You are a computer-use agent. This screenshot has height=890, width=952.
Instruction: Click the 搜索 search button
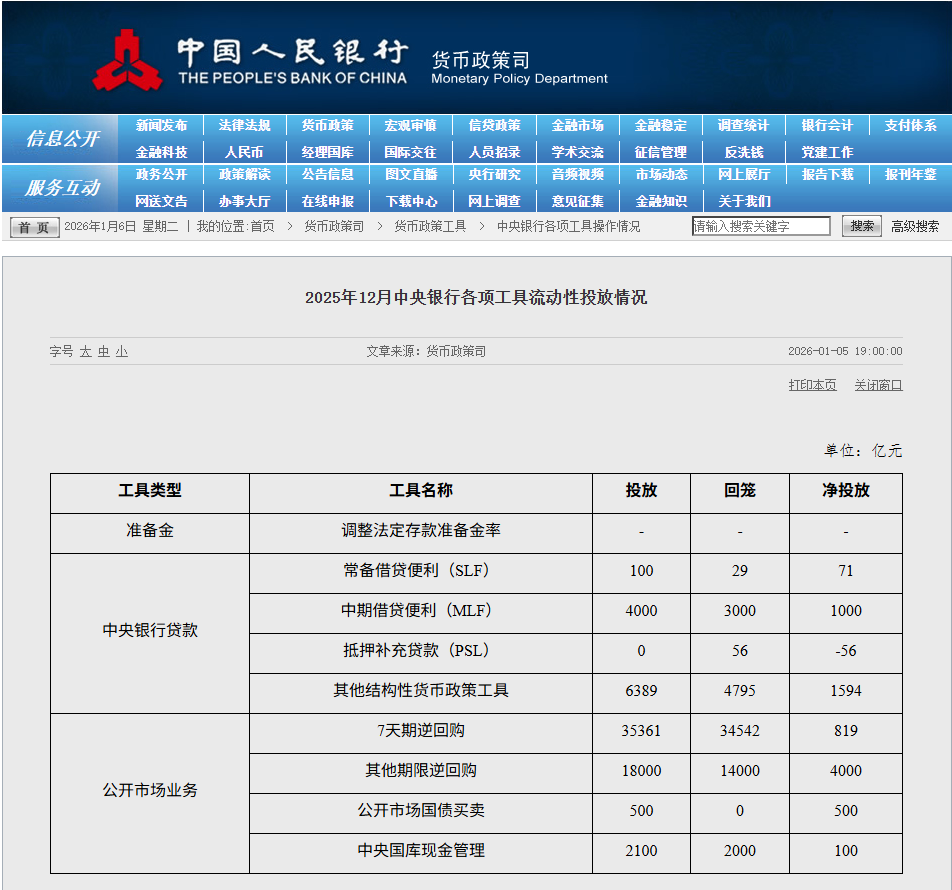[861, 226]
